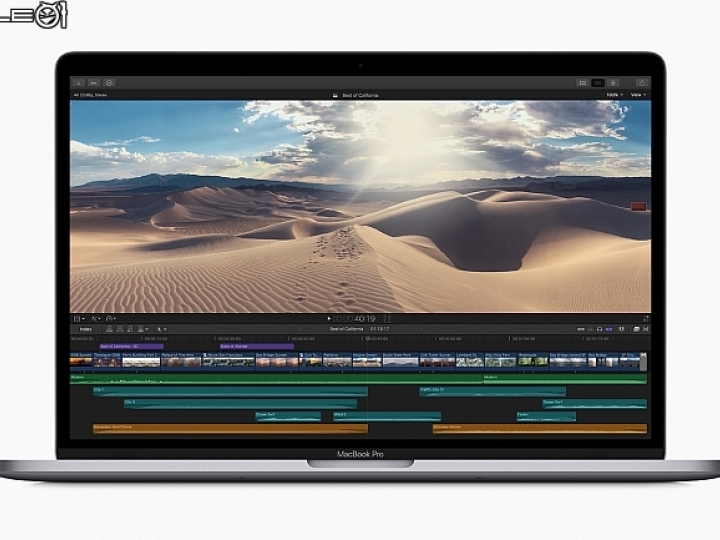720x540 pixels.
Task: Select the second green Modern music clip
Action: [565, 379]
